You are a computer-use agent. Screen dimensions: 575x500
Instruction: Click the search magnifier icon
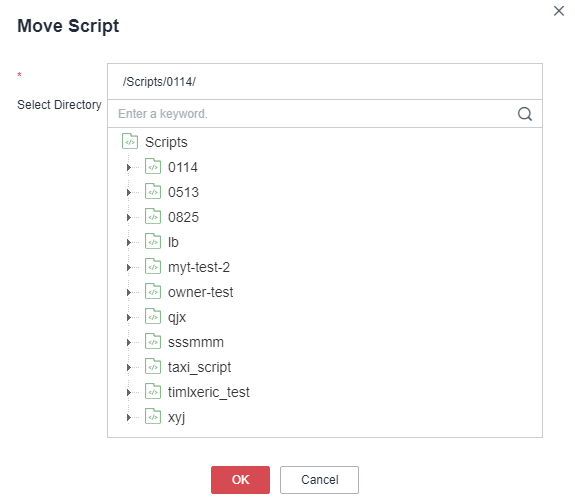(x=524, y=114)
